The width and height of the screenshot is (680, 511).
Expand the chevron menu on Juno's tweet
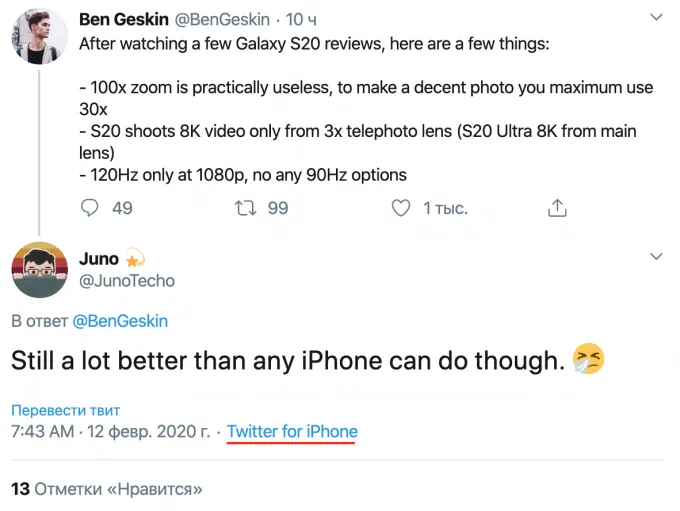tap(656, 258)
